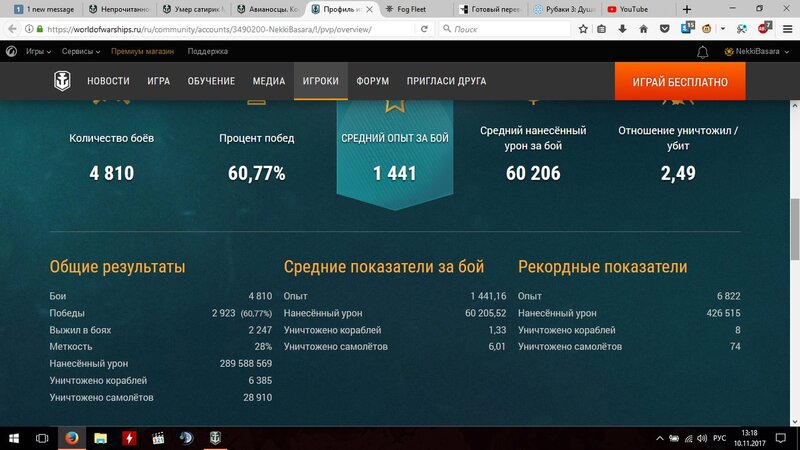Open Task View on the taskbar
Viewport: 800px width, 450px height.
(42, 438)
